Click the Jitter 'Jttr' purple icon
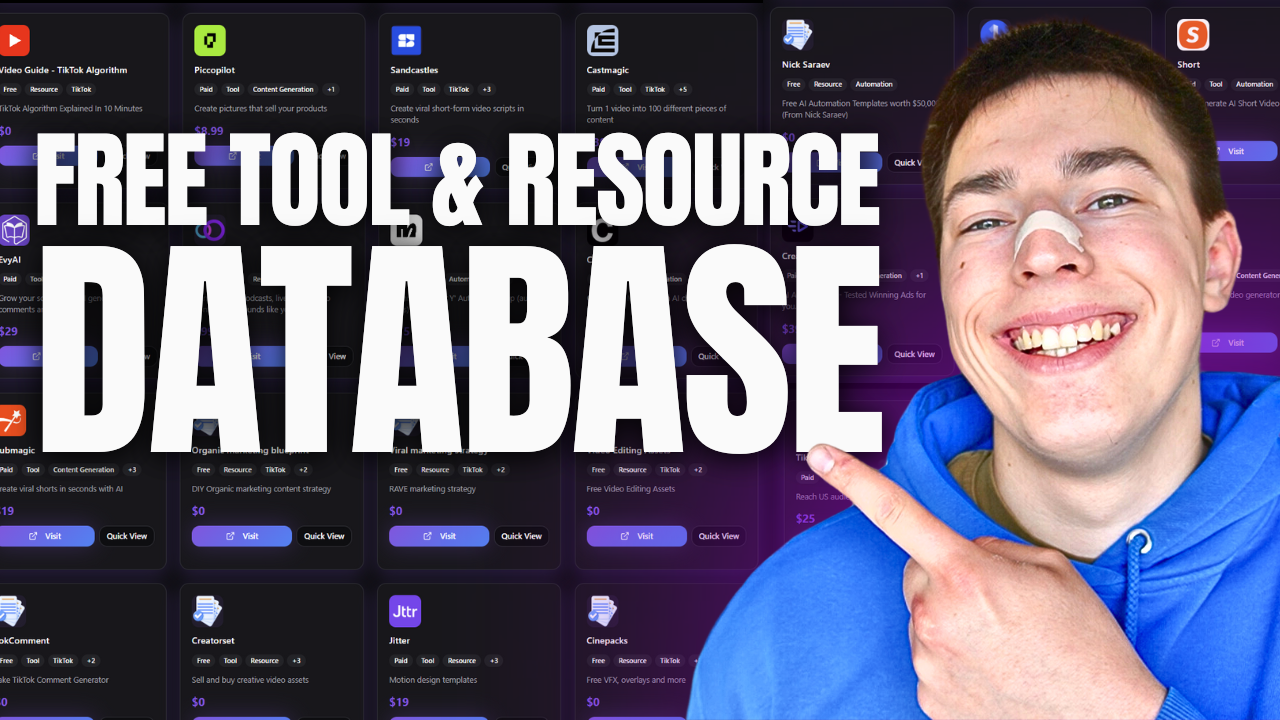 click(x=405, y=611)
